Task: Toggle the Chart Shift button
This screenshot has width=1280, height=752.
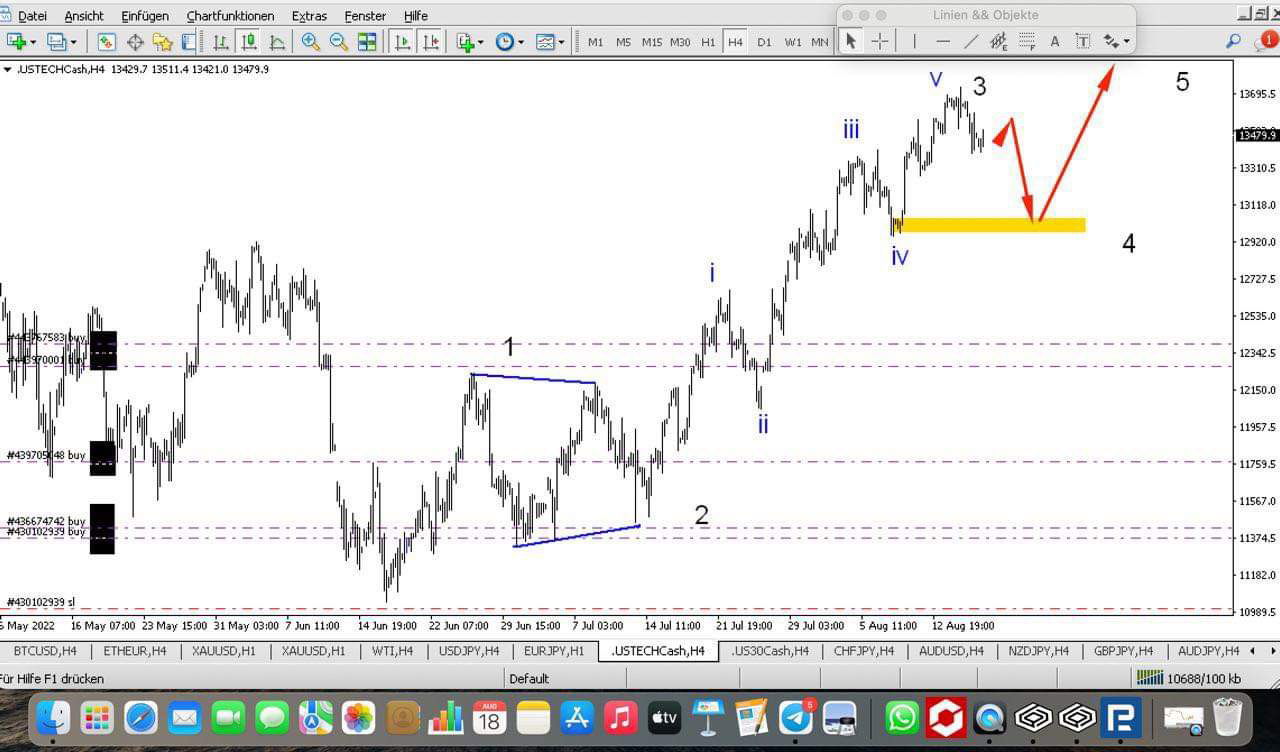Action: (431, 42)
